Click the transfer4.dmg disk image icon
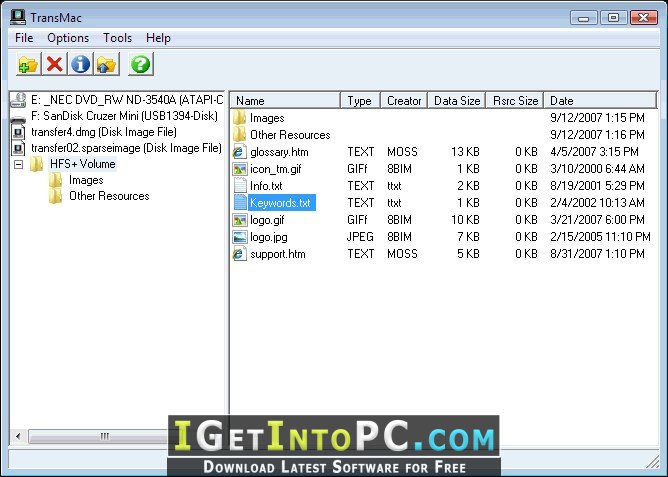Viewport: 668px width, 477px height. (18, 132)
